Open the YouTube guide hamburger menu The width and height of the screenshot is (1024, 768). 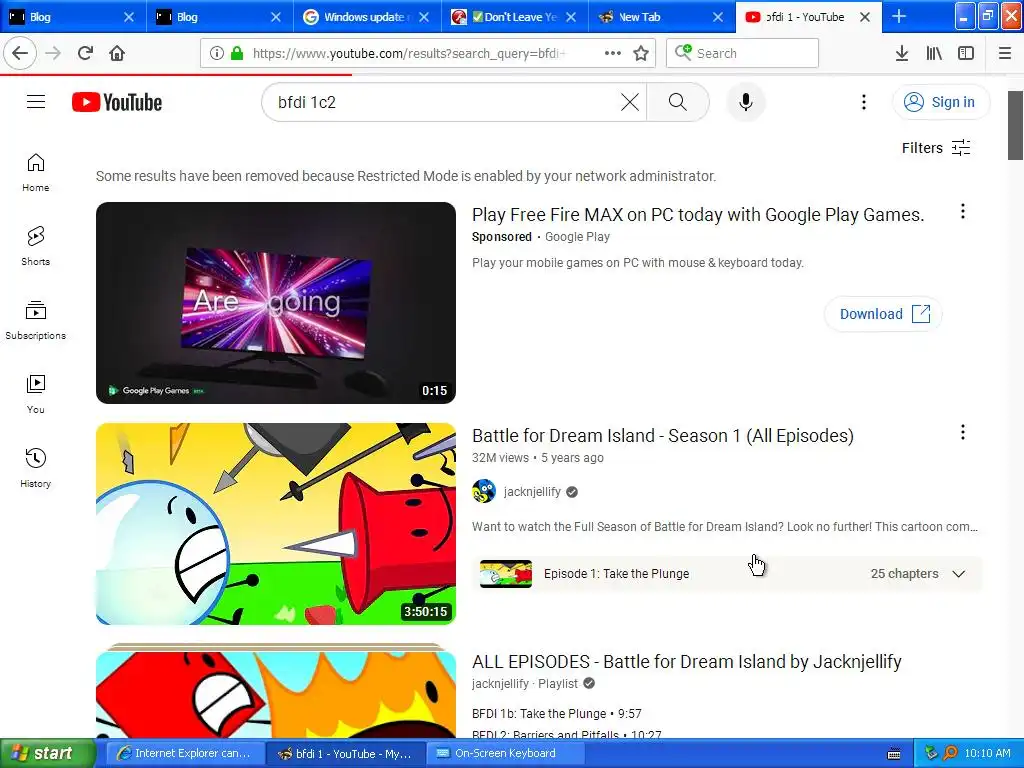click(x=36, y=102)
